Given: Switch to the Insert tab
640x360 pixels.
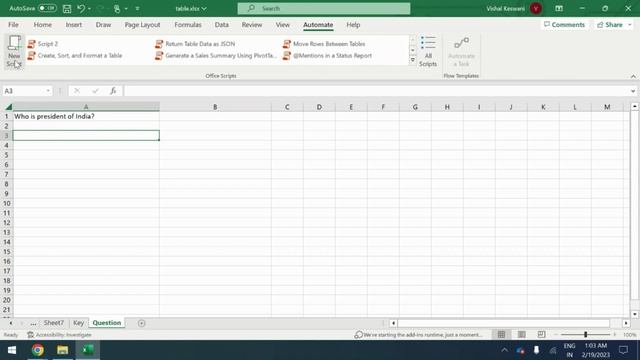Looking at the screenshot, I should point(73,25).
